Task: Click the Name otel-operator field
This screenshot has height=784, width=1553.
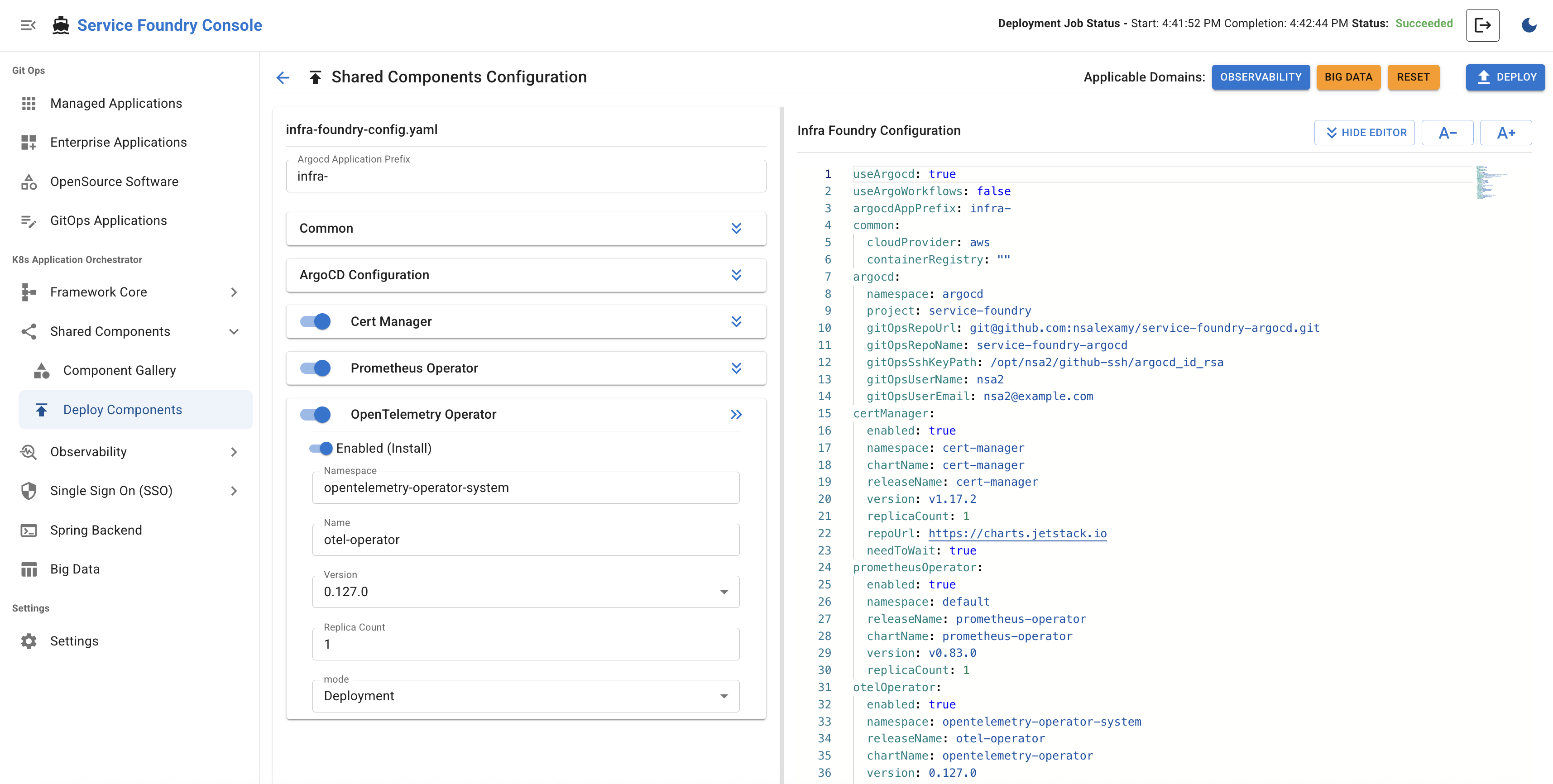Action: [x=526, y=540]
